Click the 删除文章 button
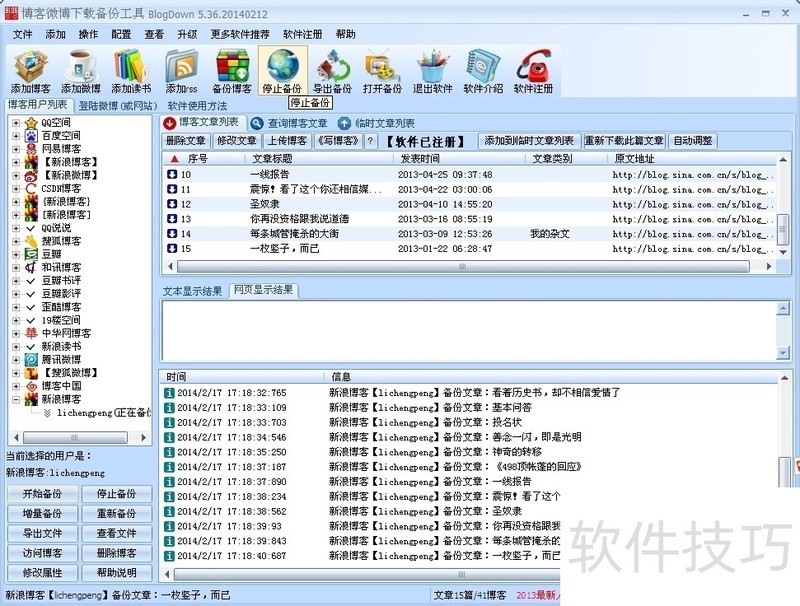Image resolution: width=800 pixels, height=606 pixels. [x=186, y=141]
